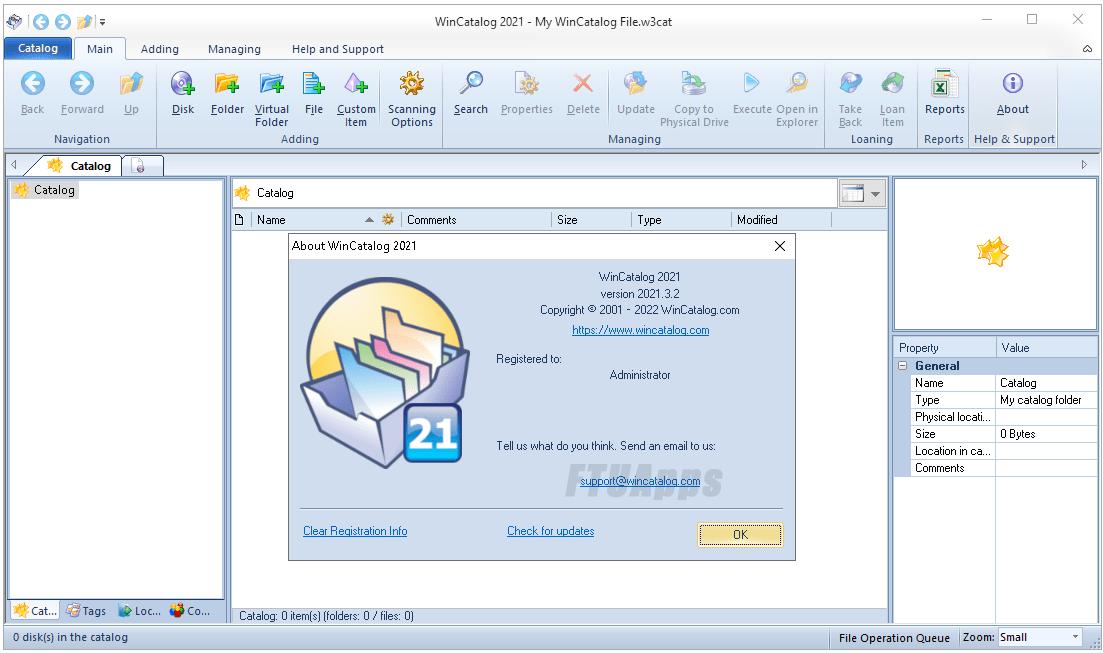
Task: Open Scanning Options
Action: 412,99
